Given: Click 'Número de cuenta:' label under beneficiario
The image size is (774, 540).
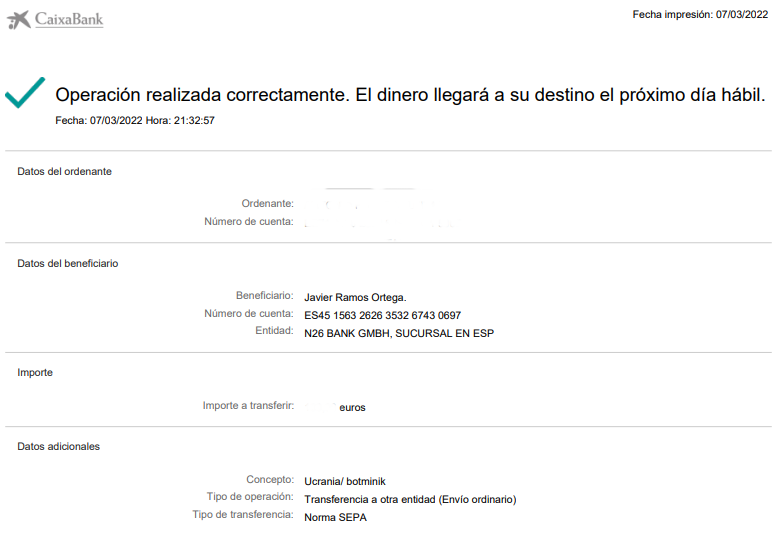Looking at the screenshot, I should click(249, 313).
